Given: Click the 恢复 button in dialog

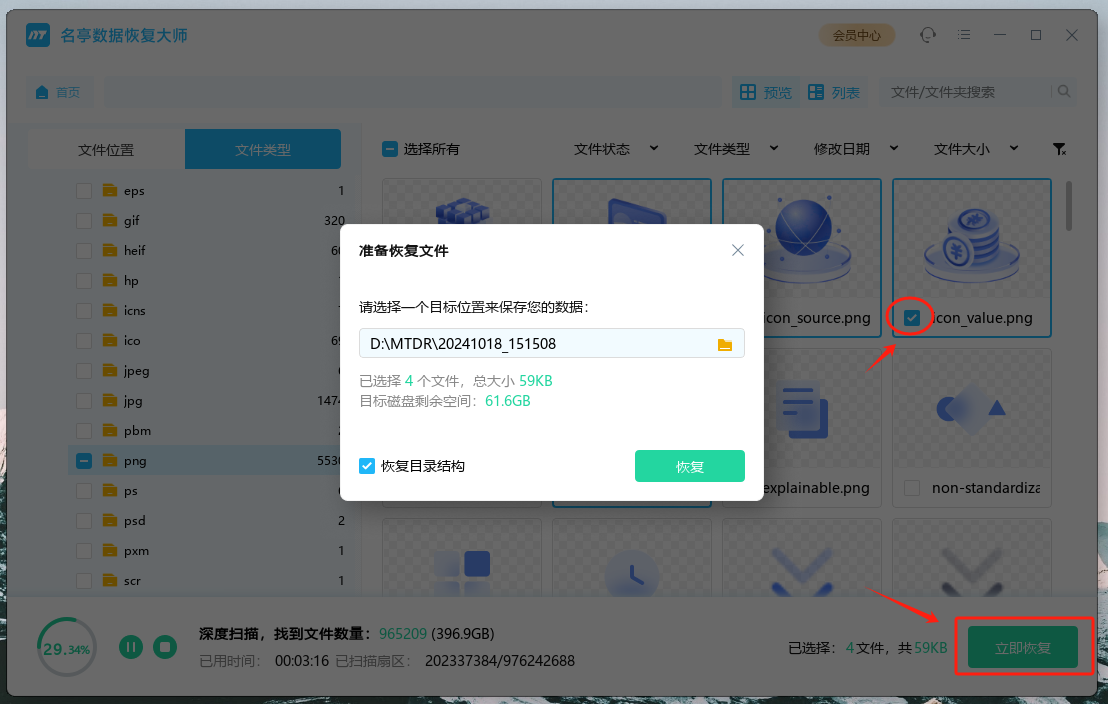Looking at the screenshot, I should tap(690, 465).
